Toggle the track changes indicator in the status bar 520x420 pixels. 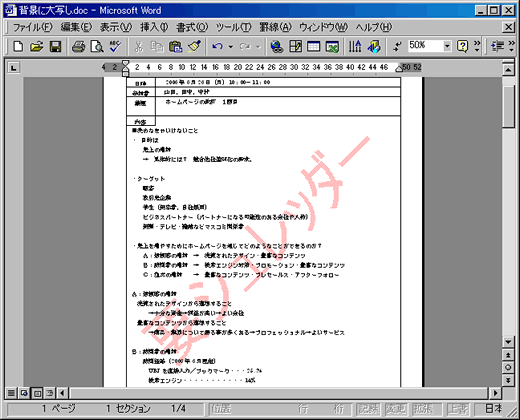tap(396, 409)
